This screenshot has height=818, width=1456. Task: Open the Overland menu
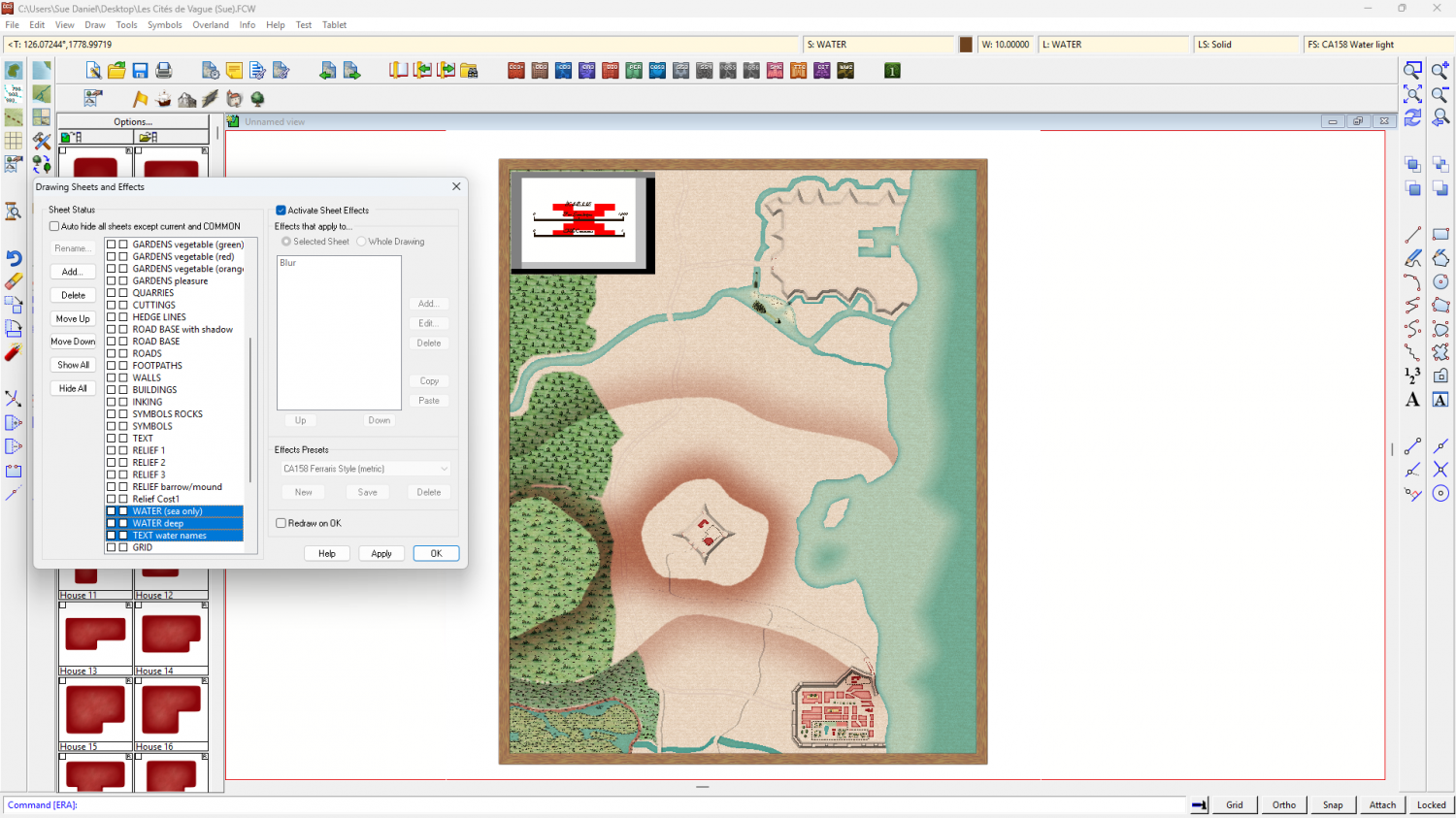[x=211, y=25]
